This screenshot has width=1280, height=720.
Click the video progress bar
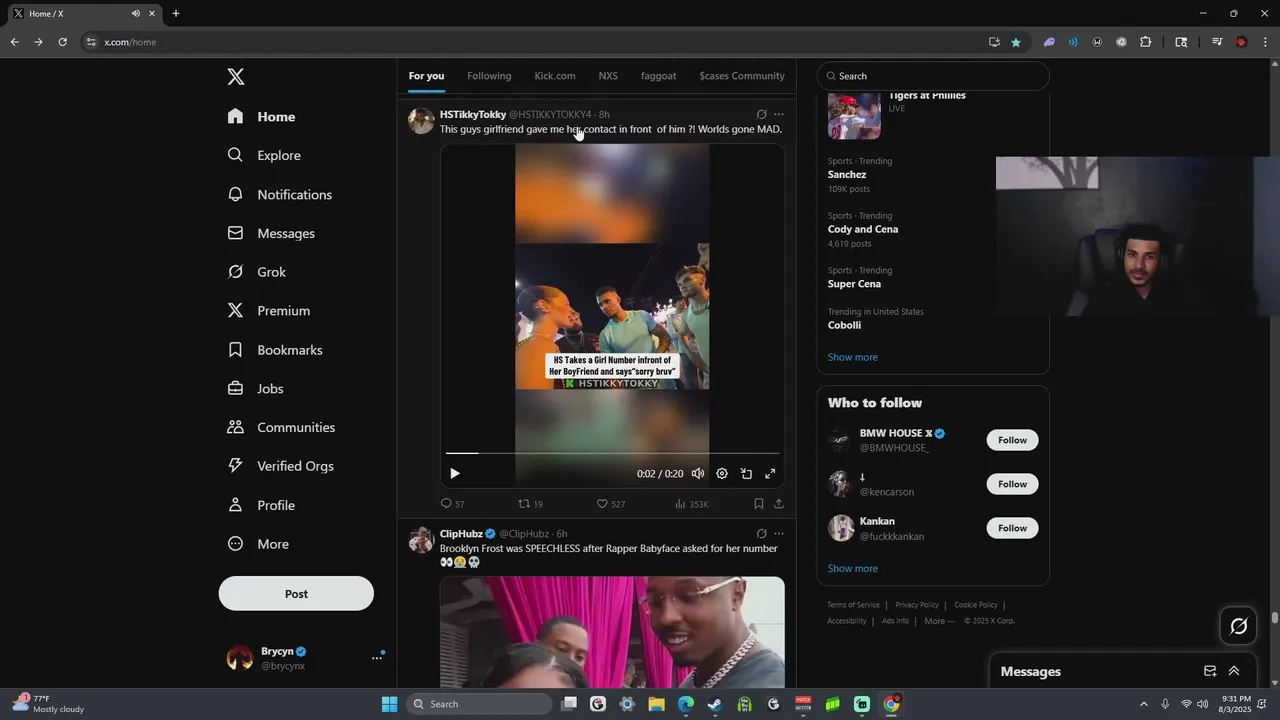coord(612,453)
